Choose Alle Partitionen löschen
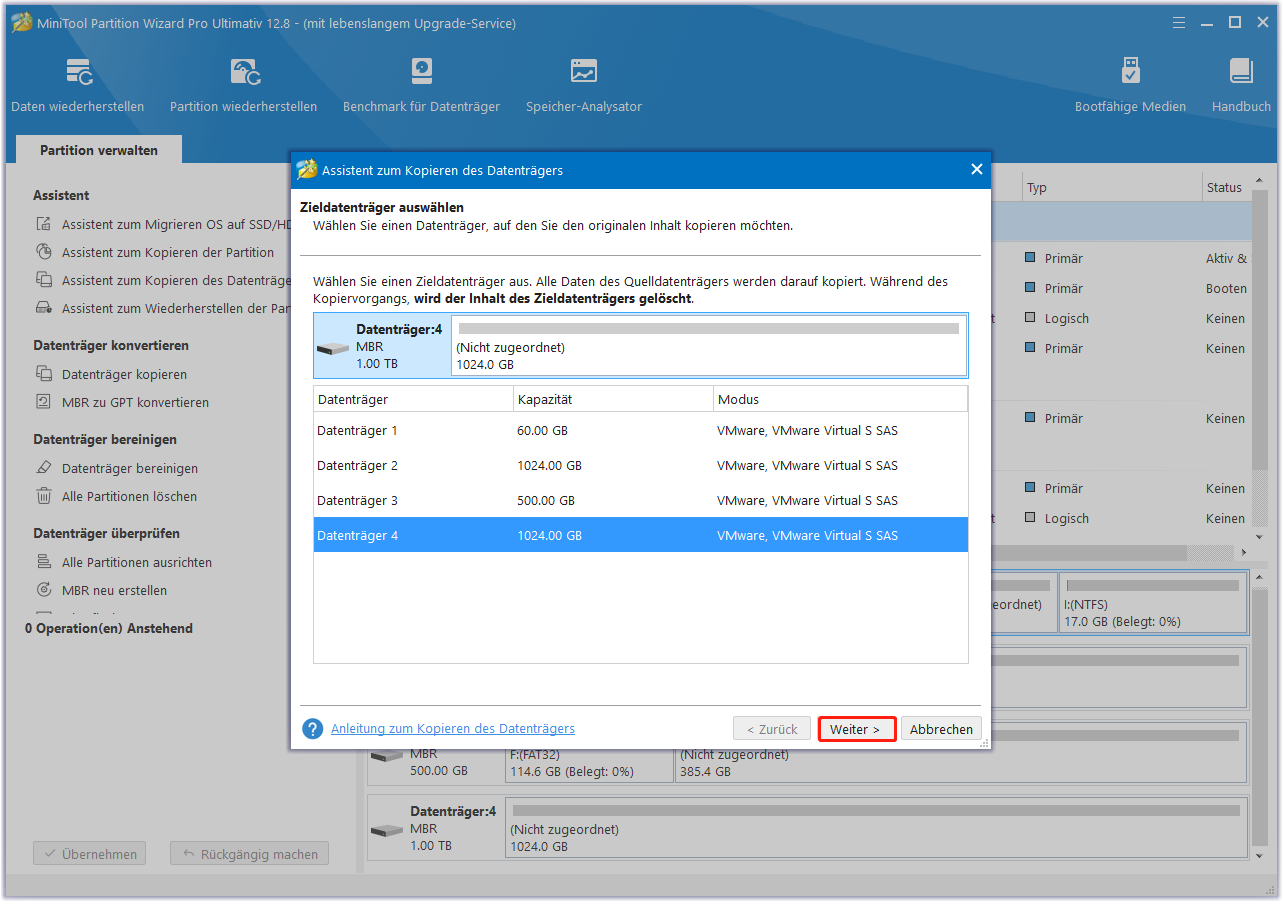This screenshot has width=1283, height=904. 116,496
